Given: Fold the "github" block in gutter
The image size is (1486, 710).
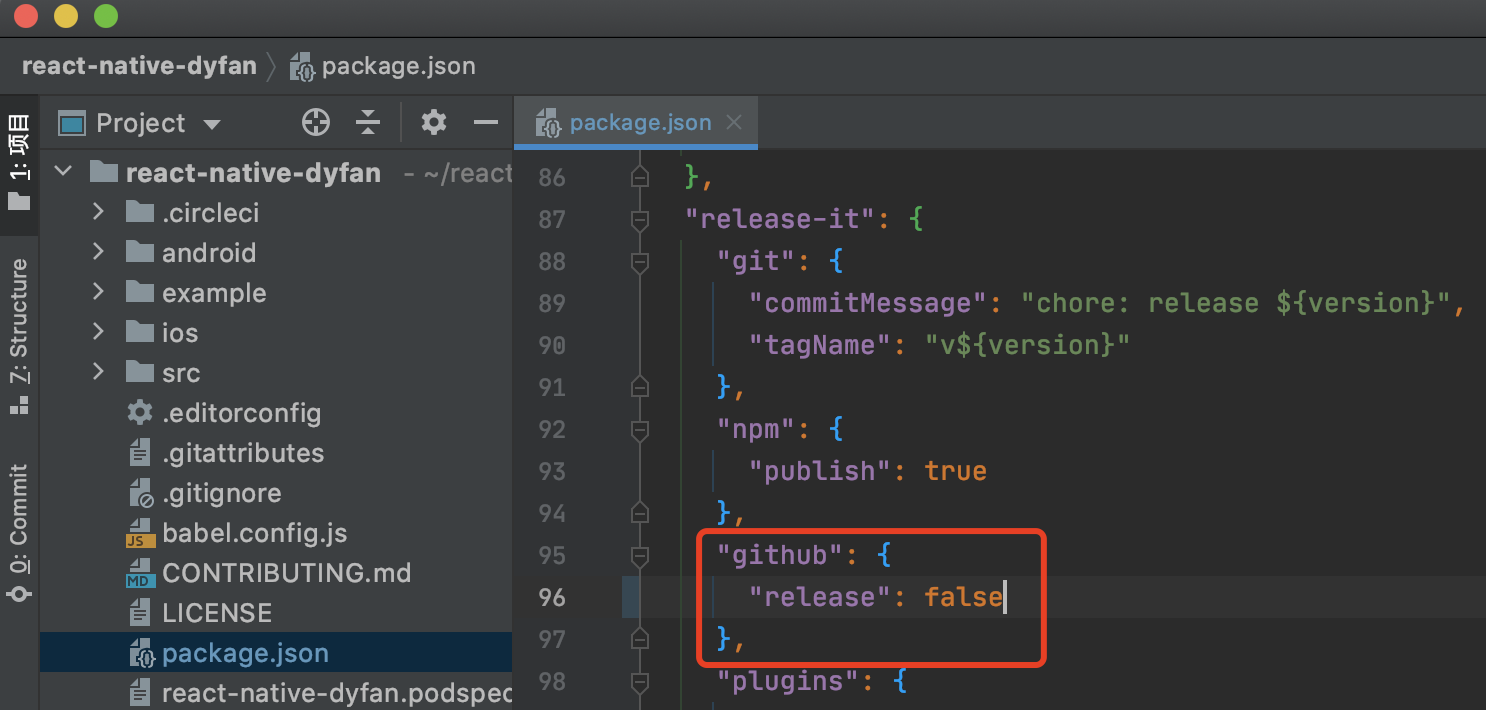Looking at the screenshot, I should coord(640,555).
